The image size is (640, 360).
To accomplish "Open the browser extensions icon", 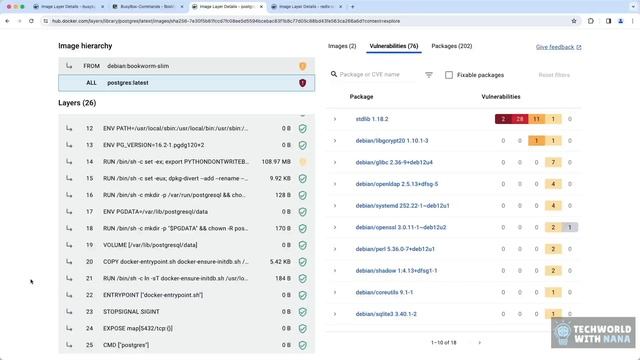I will [x=591, y=21].
